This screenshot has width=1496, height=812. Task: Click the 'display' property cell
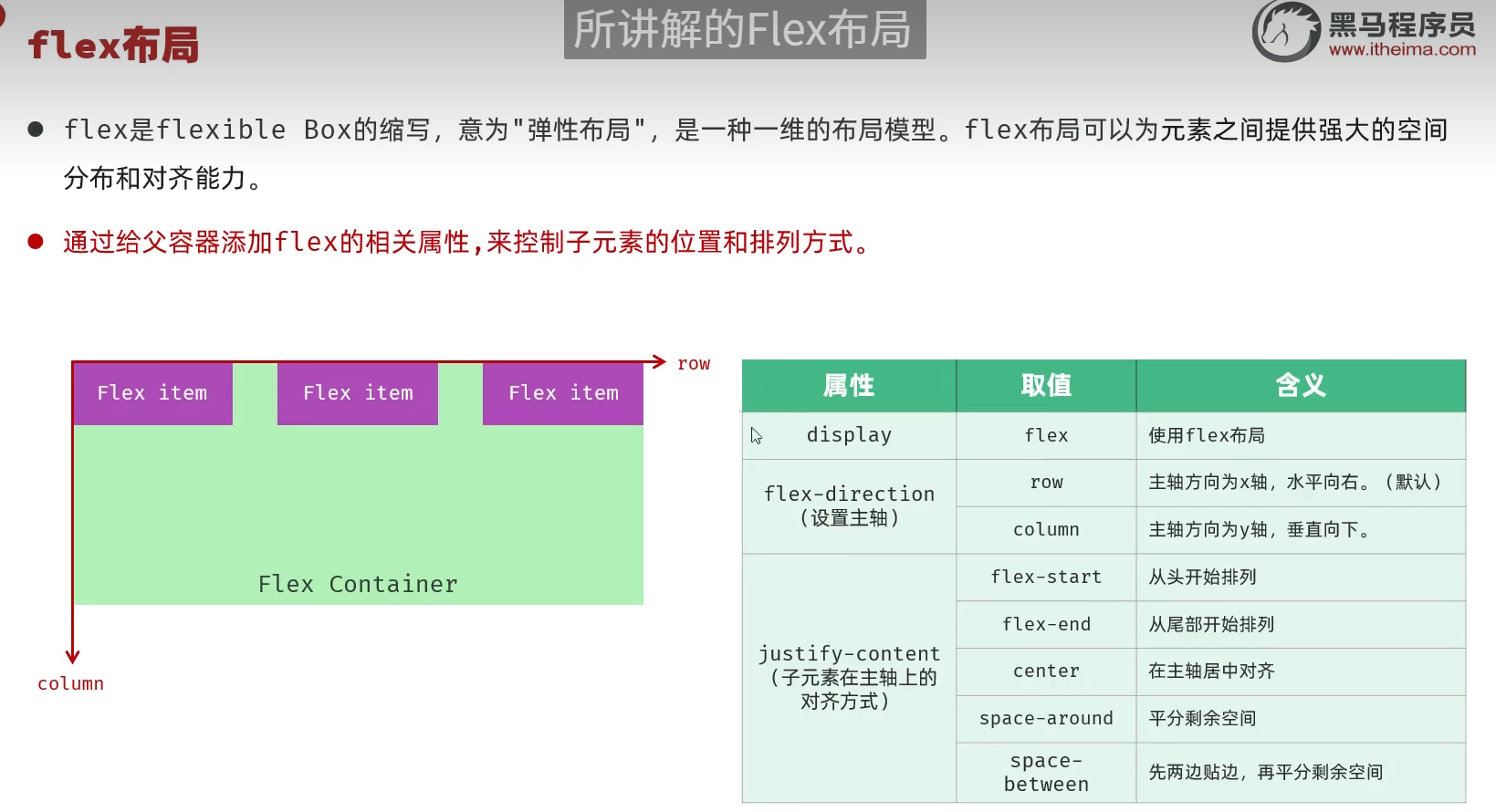pyautogui.click(x=849, y=435)
